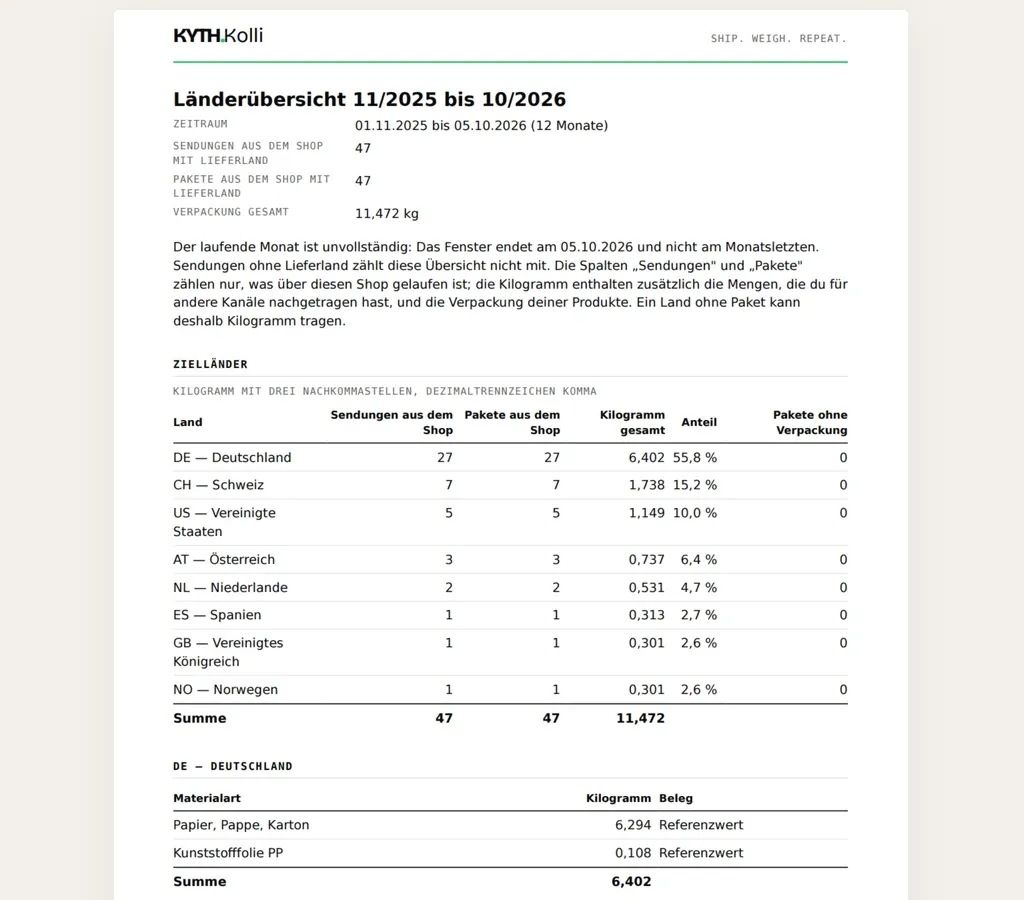
Task: Click the kilogram value '6,294'
Action: (x=633, y=825)
